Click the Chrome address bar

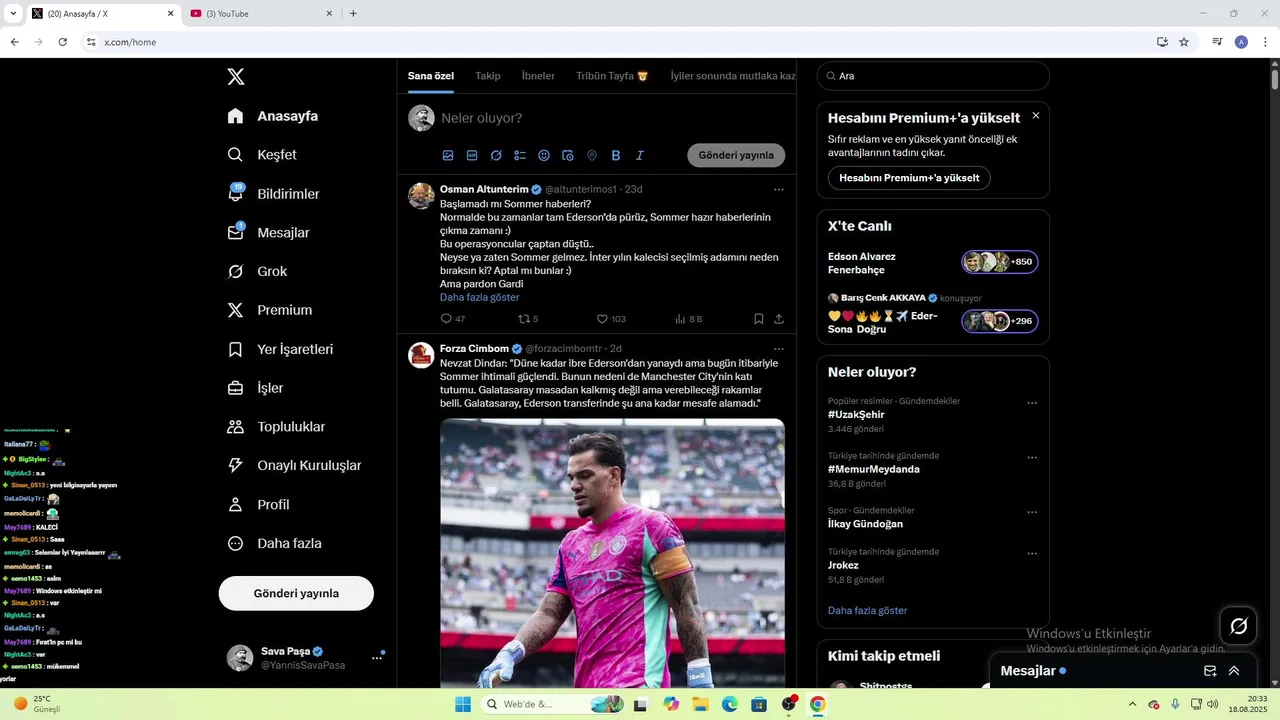620,42
